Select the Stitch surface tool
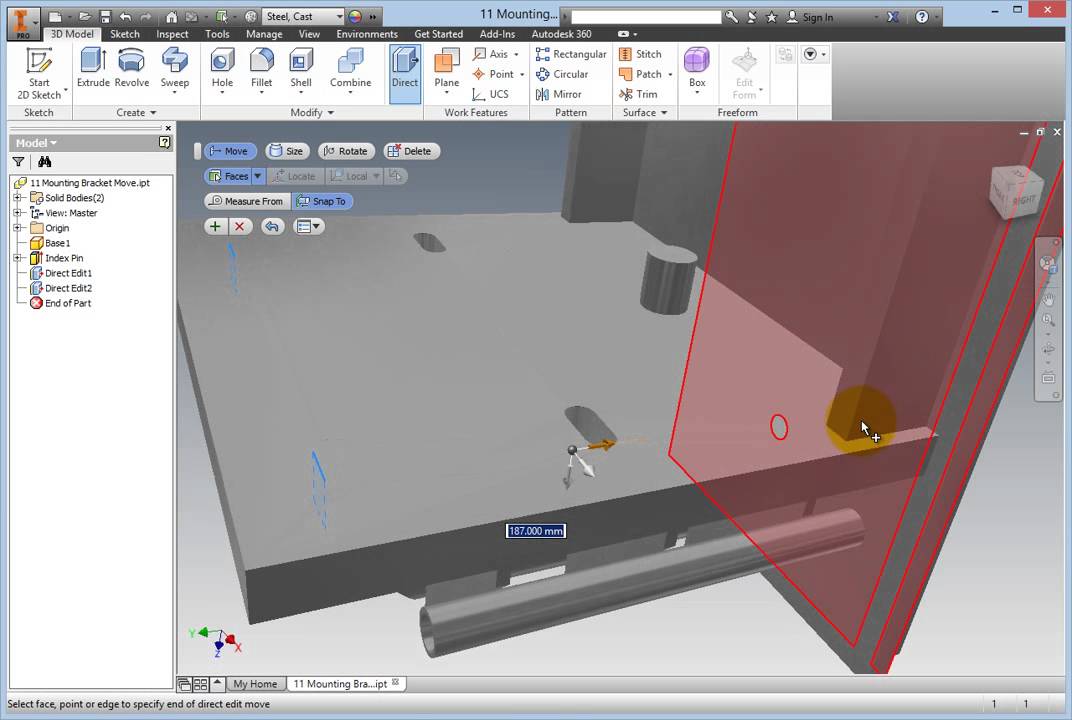Viewport: 1072px width, 720px height. (x=640, y=54)
